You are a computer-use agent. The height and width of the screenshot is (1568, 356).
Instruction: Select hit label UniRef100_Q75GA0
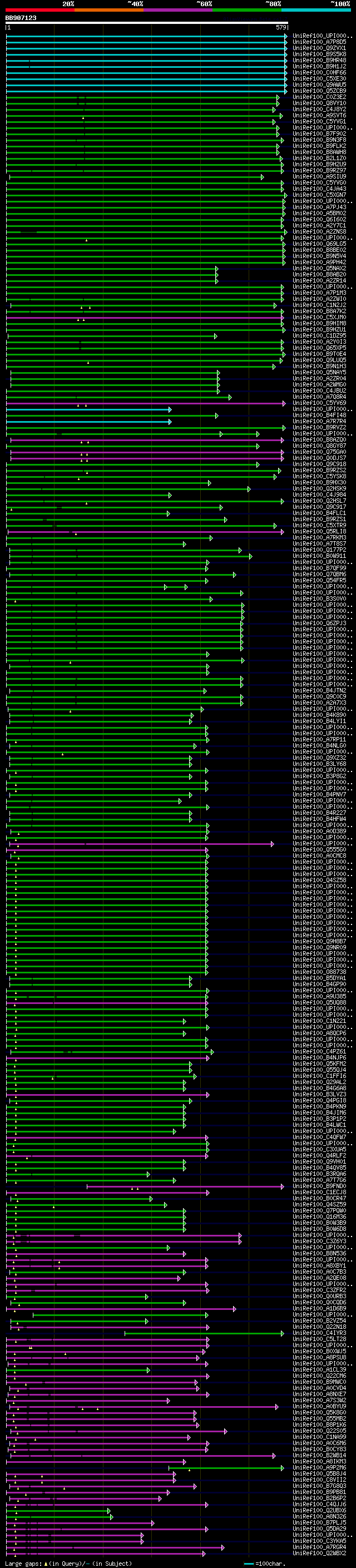pyautogui.click(x=319, y=452)
